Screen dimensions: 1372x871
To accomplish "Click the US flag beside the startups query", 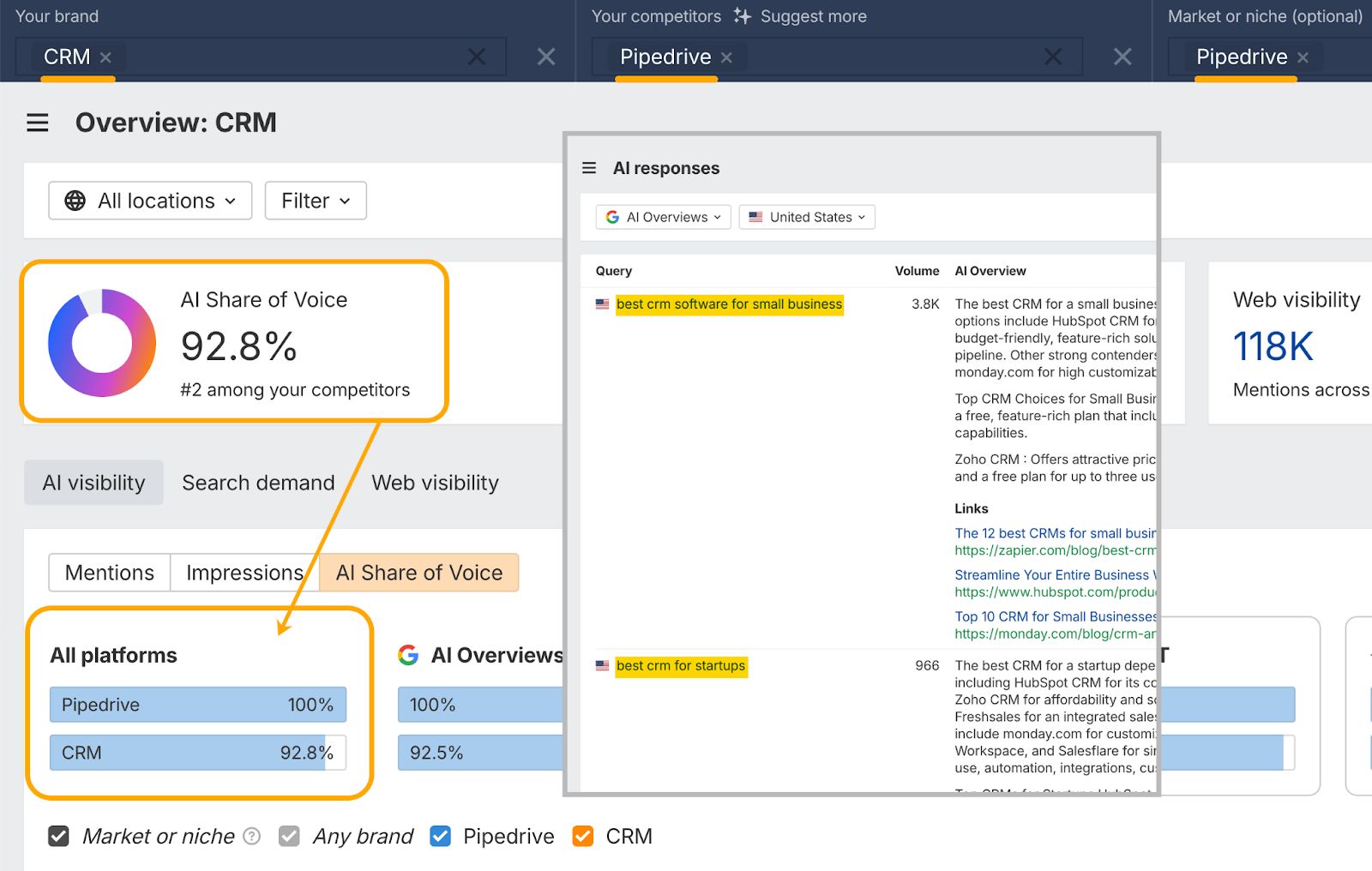I will tap(601, 664).
